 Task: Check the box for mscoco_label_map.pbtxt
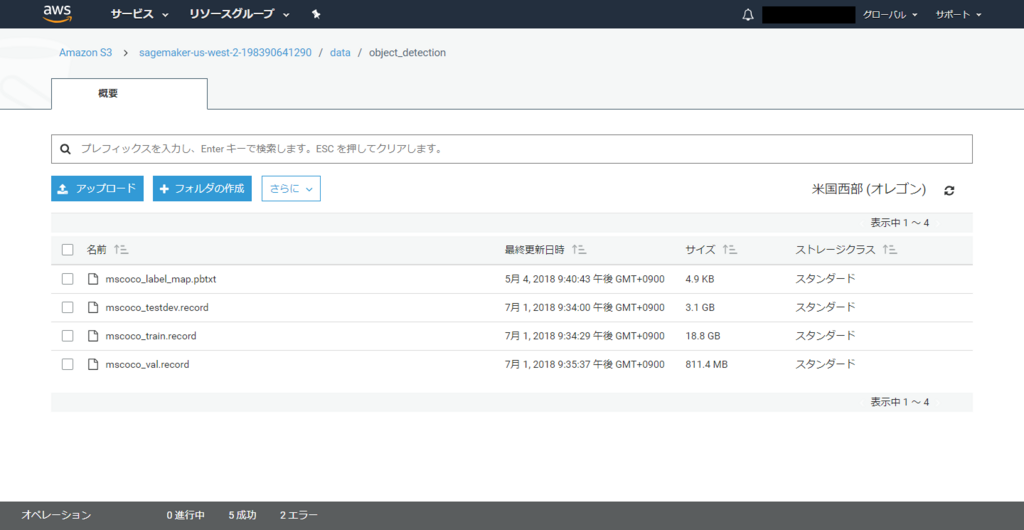(x=67, y=279)
